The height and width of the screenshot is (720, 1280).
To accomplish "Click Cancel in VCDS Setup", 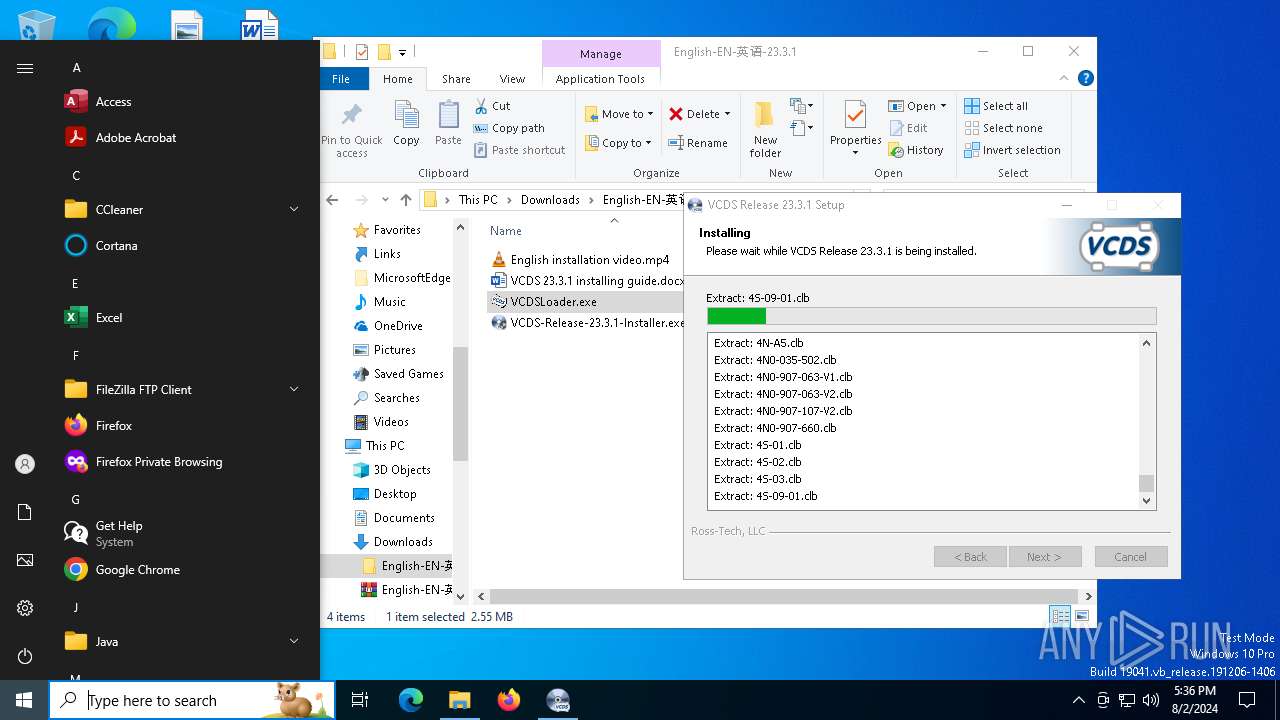I will pyautogui.click(x=1130, y=557).
